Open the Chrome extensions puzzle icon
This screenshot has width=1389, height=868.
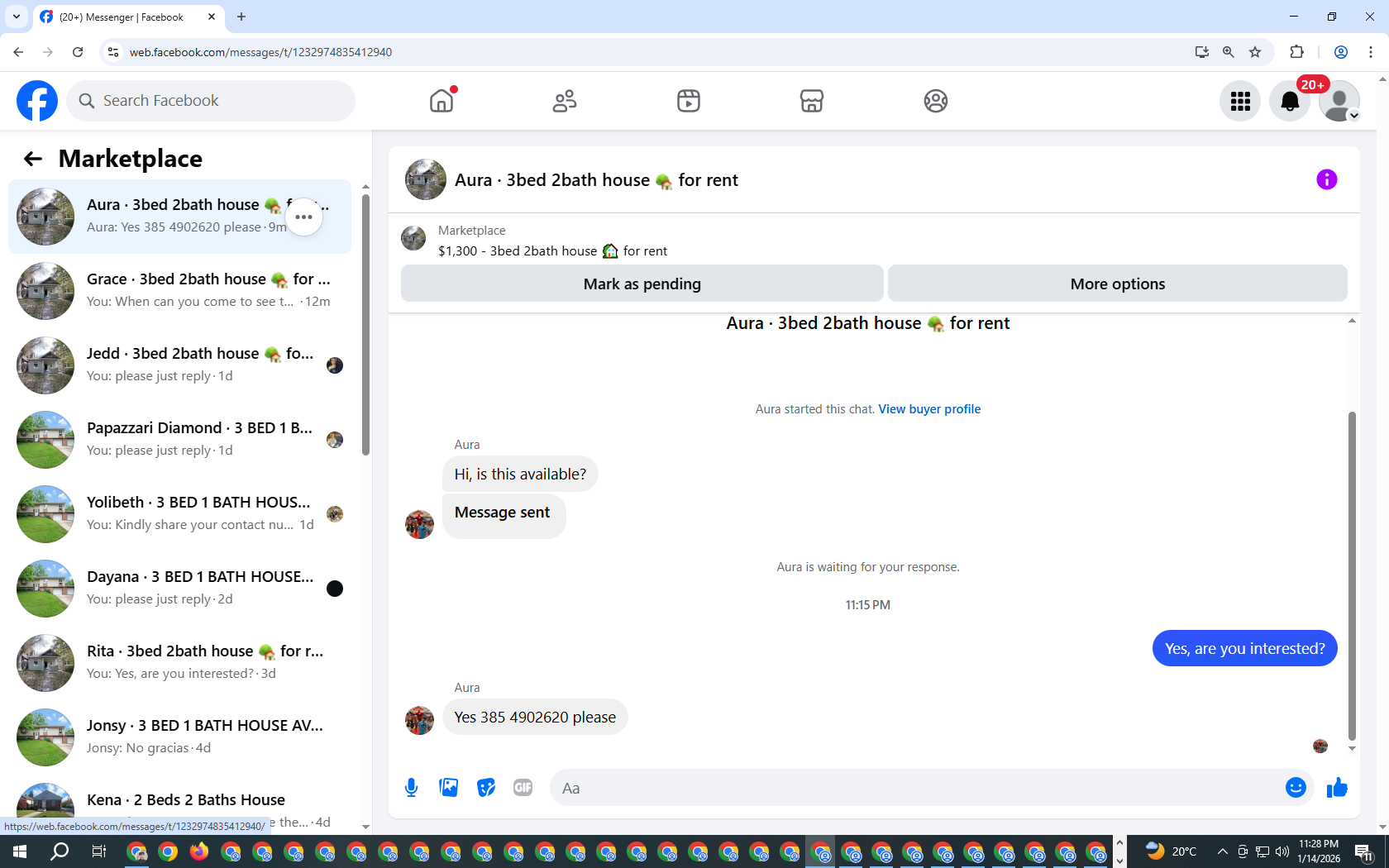pyautogui.click(x=1296, y=52)
